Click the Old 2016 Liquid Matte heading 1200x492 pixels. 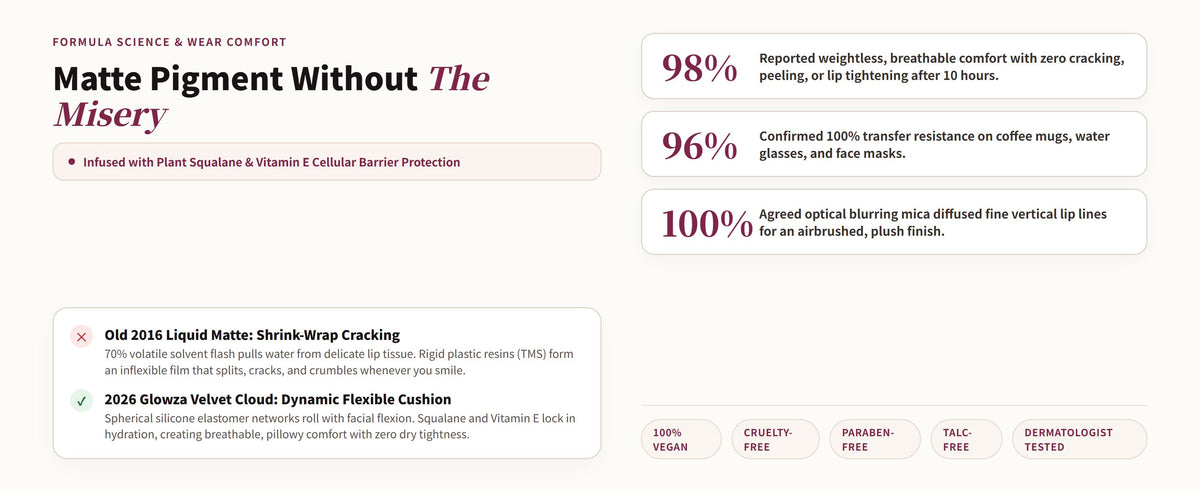[252, 335]
